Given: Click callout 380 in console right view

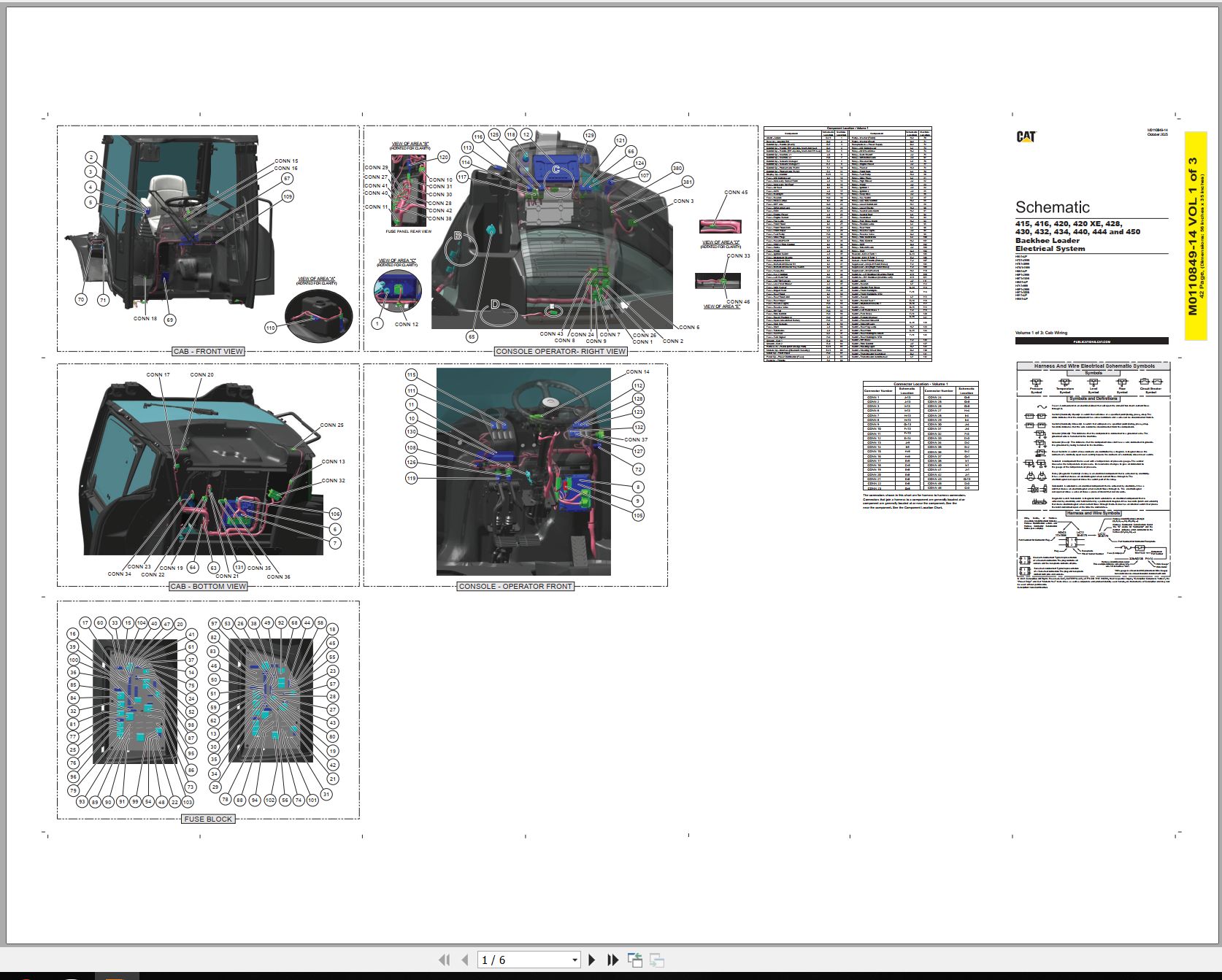Looking at the screenshot, I should (677, 168).
